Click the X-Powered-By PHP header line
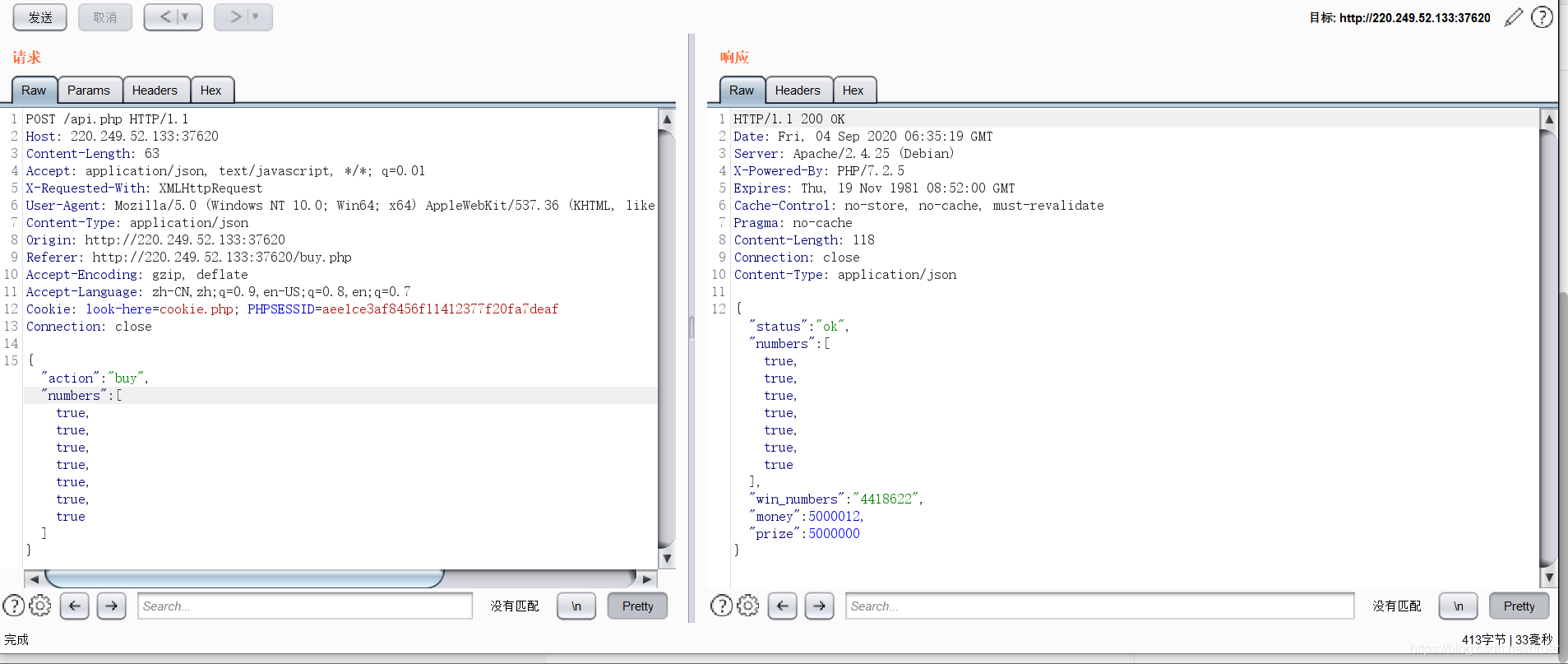 click(819, 171)
